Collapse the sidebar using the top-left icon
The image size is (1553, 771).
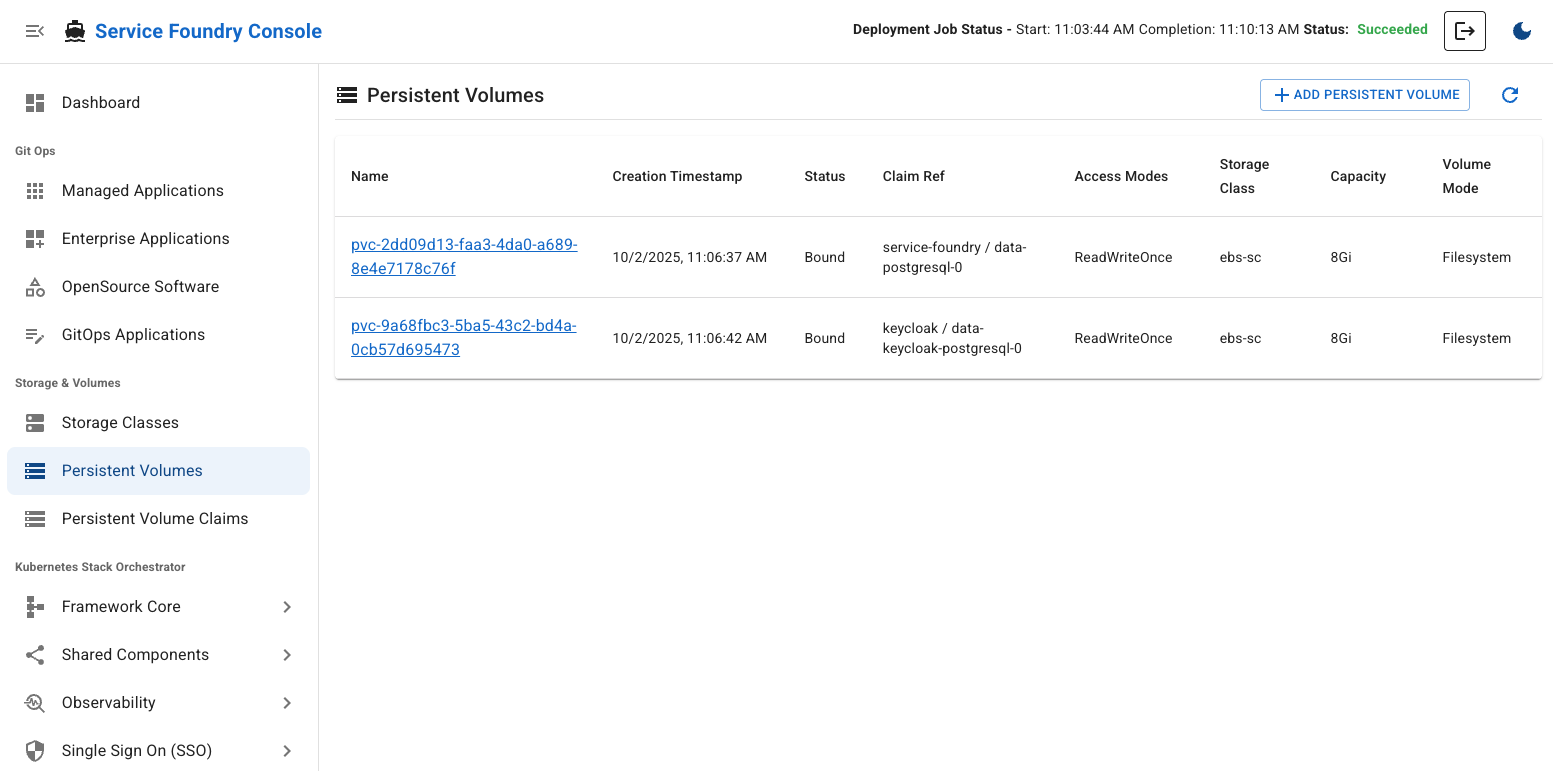pyautogui.click(x=35, y=31)
